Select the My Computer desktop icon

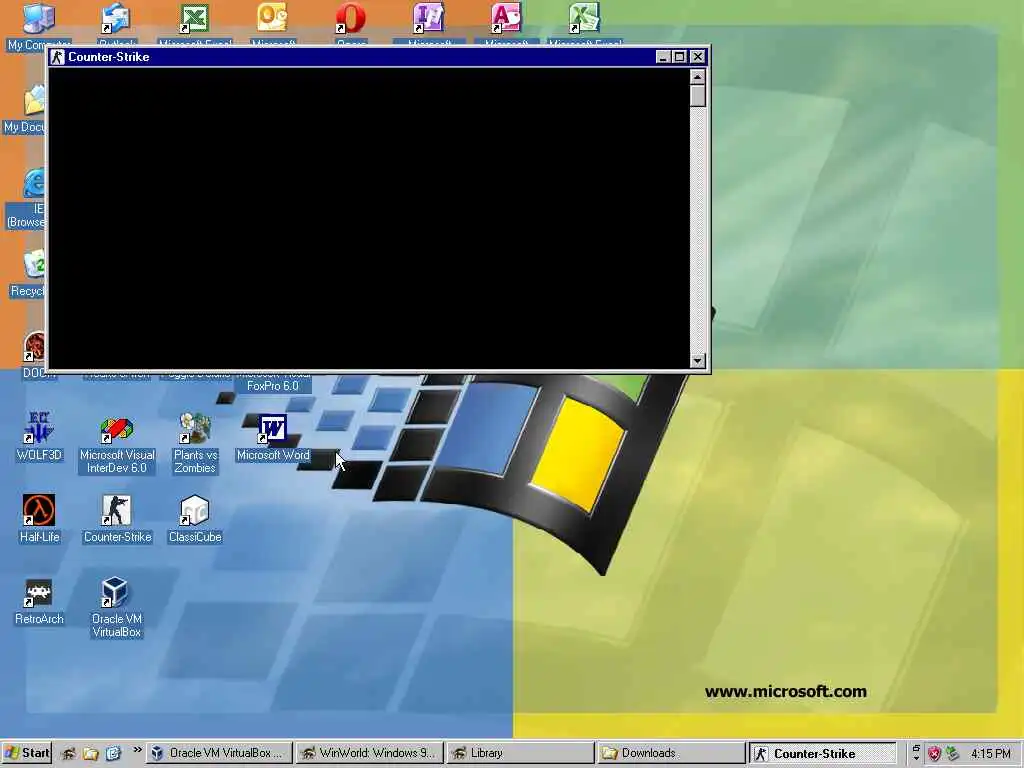click(x=38, y=18)
